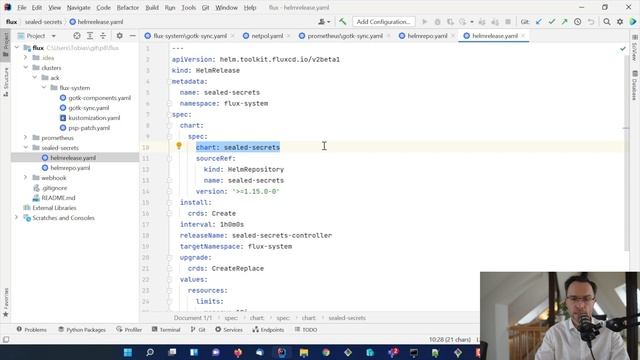The height and width of the screenshot is (360, 640).
Task: Open the Problems tool window
Action: [x=31, y=329]
